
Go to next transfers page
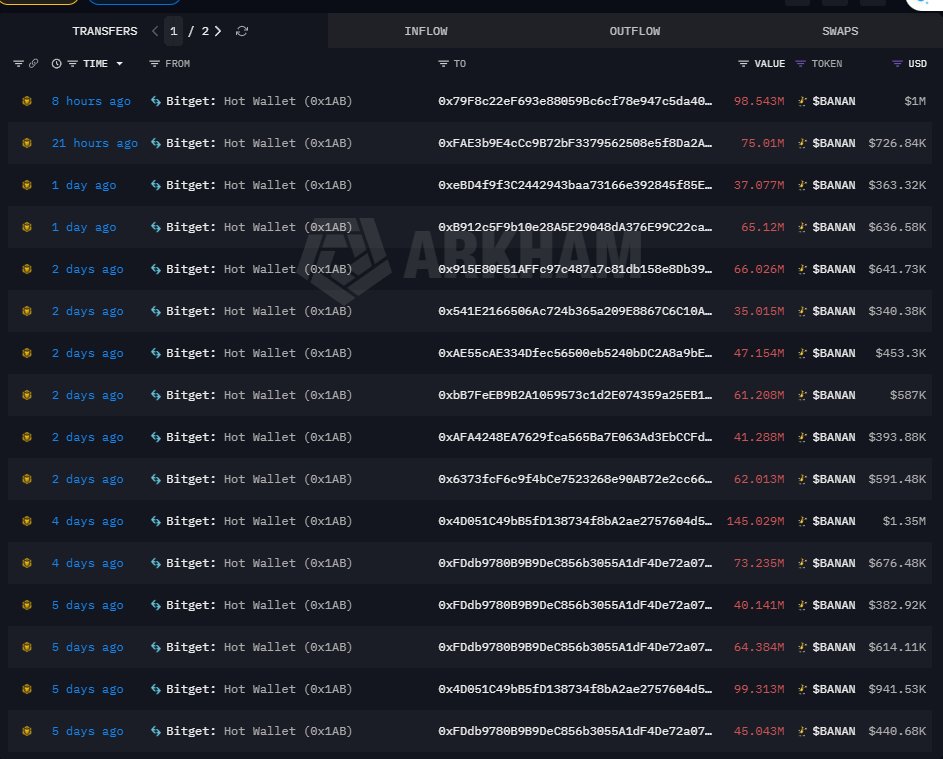click(x=218, y=31)
